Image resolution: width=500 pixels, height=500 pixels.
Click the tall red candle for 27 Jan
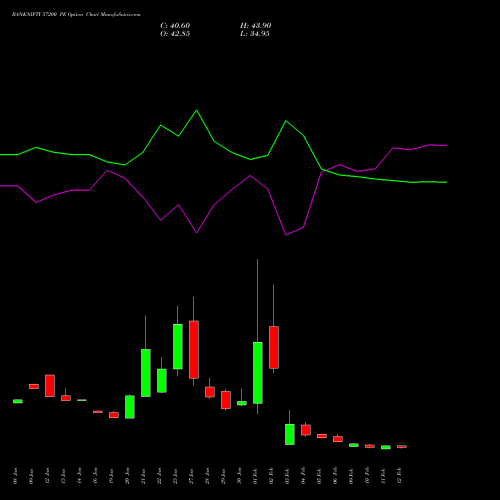(194, 349)
